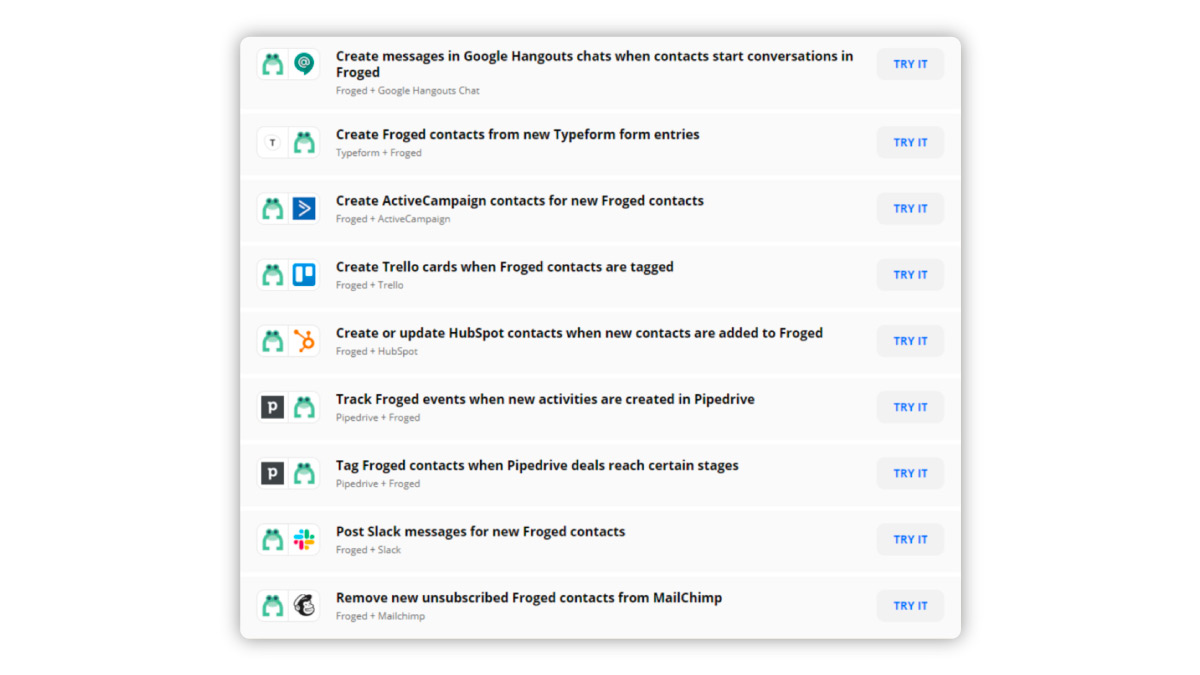Click the 'Froged + HubSpot' subtitle
Image resolution: width=1200 pixels, height=675 pixels.
[377, 352]
